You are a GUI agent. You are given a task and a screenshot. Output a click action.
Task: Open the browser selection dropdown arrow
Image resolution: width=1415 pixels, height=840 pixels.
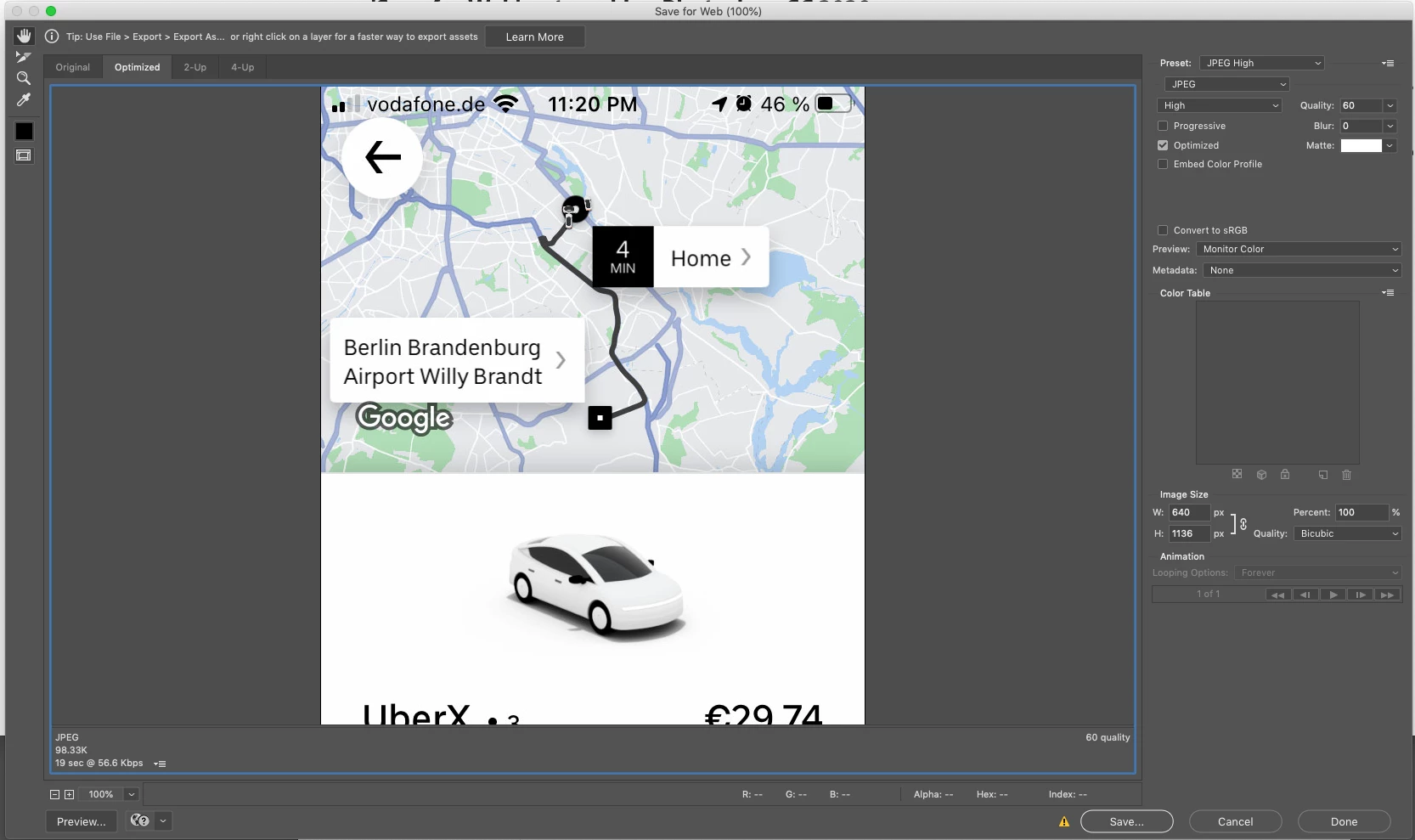tap(163, 820)
